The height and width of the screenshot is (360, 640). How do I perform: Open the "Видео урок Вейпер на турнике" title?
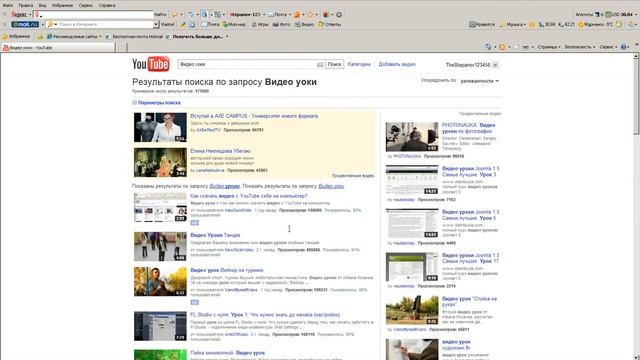click(x=227, y=270)
